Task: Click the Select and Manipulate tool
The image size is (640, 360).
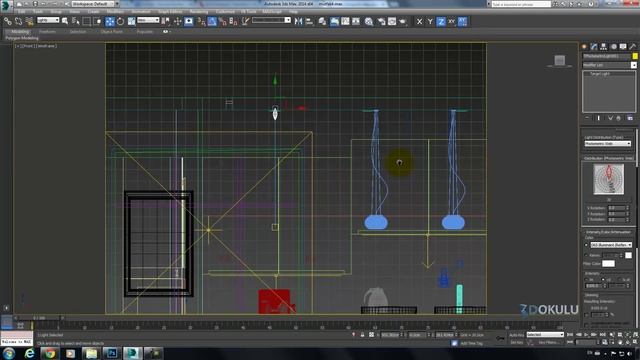Action: [x=178, y=21]
